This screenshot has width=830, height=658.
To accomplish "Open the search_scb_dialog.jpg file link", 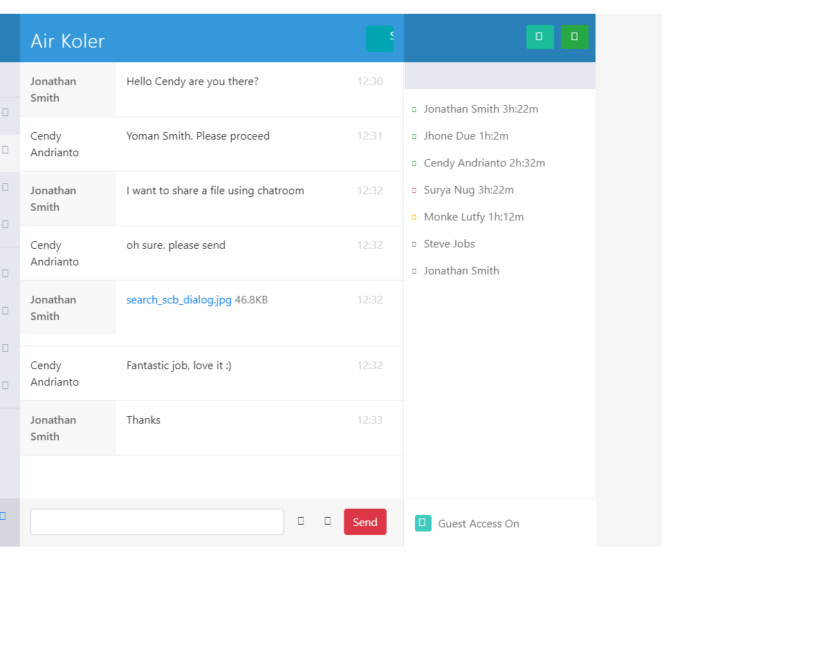I will 179,300.
